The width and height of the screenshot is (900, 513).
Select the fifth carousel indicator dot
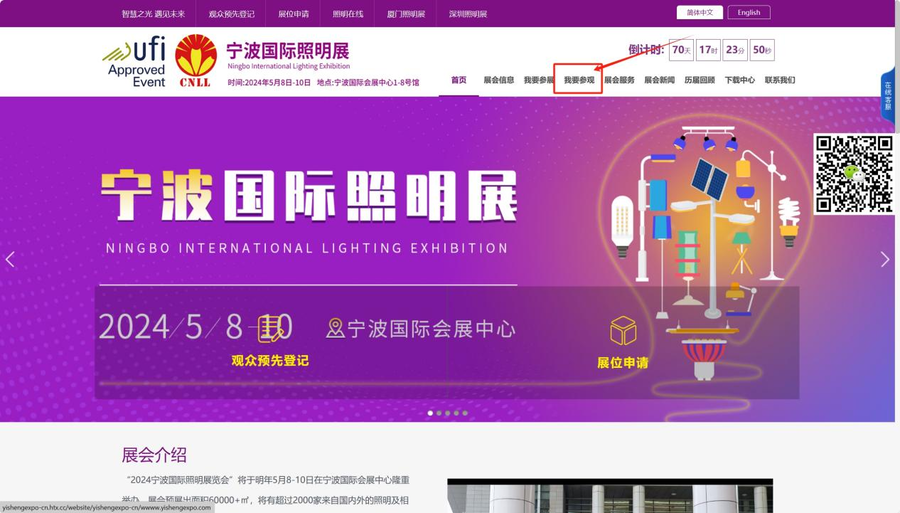click(465, 413)
